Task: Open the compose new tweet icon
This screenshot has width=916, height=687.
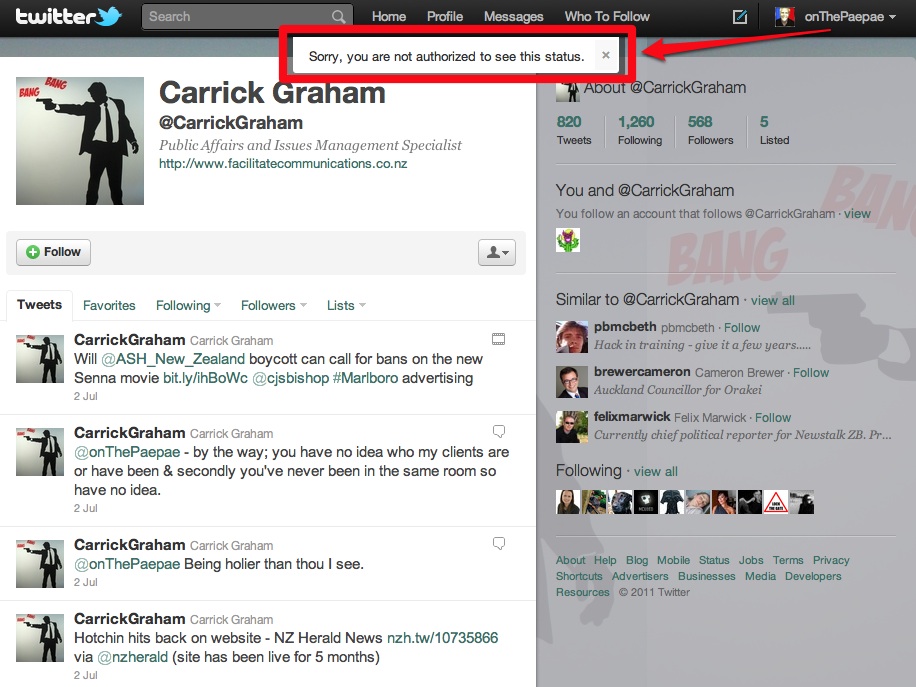Action: click(x=740, y=17)
